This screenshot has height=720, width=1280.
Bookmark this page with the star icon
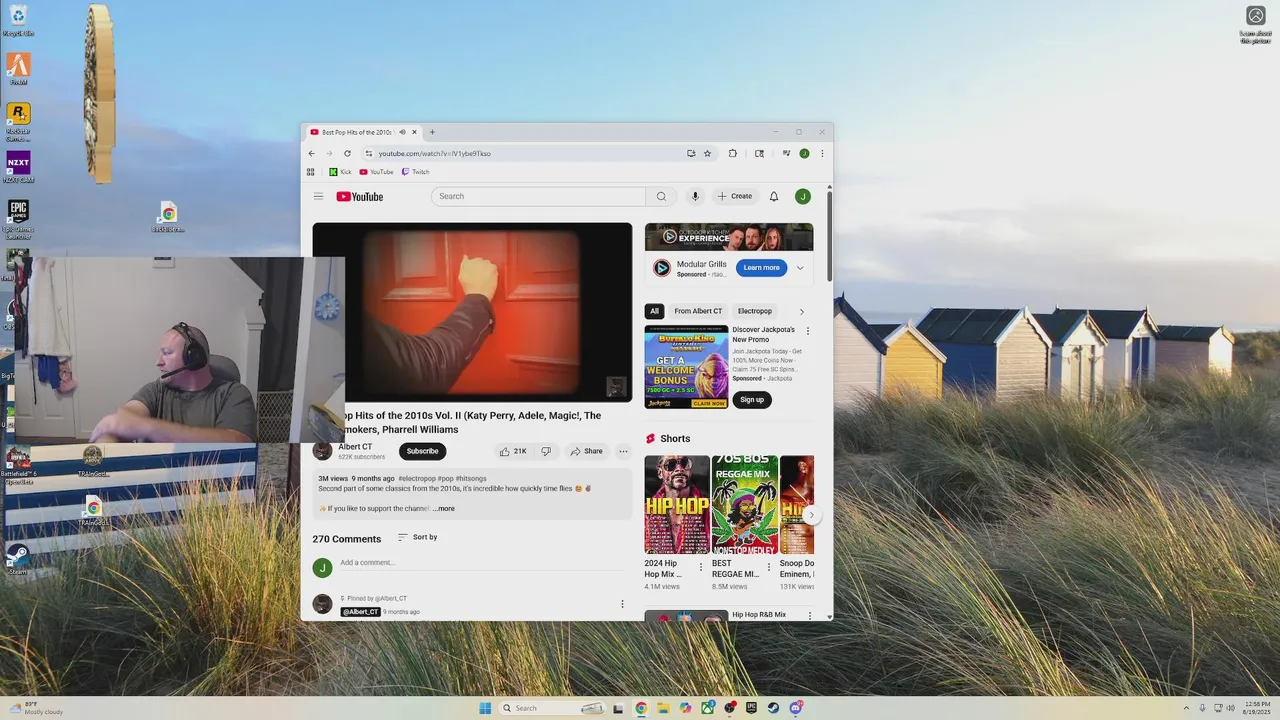707,153
